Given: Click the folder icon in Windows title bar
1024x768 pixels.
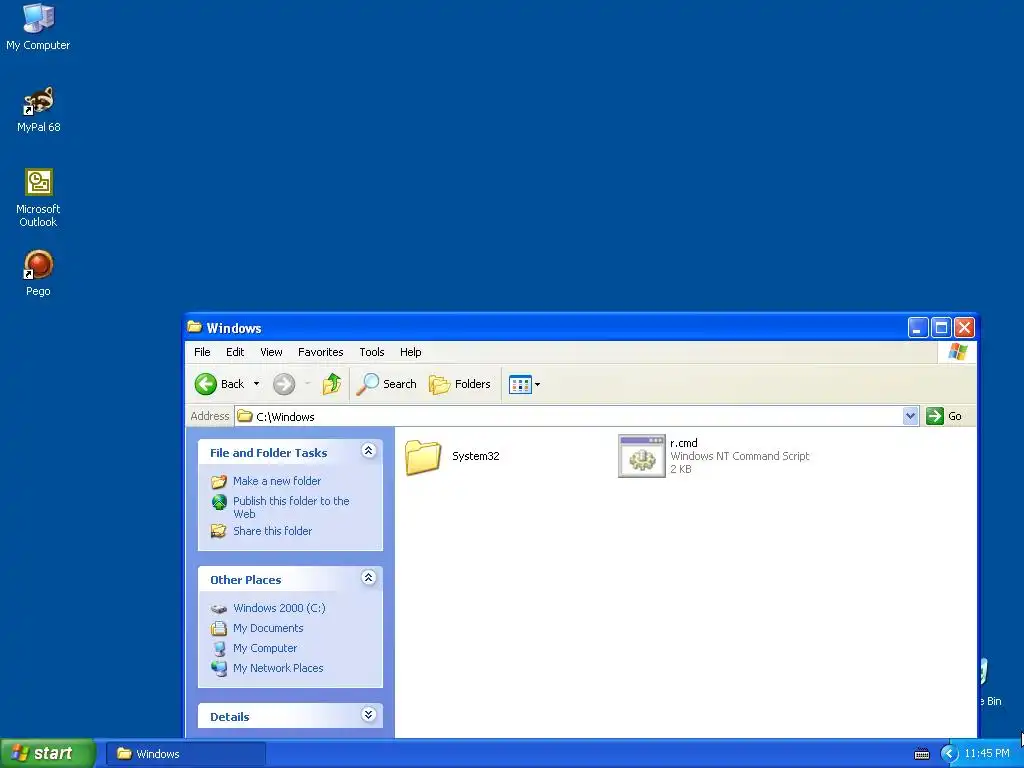Looking at the screenshot, I should pyautogui.click(x=194, y=327).
